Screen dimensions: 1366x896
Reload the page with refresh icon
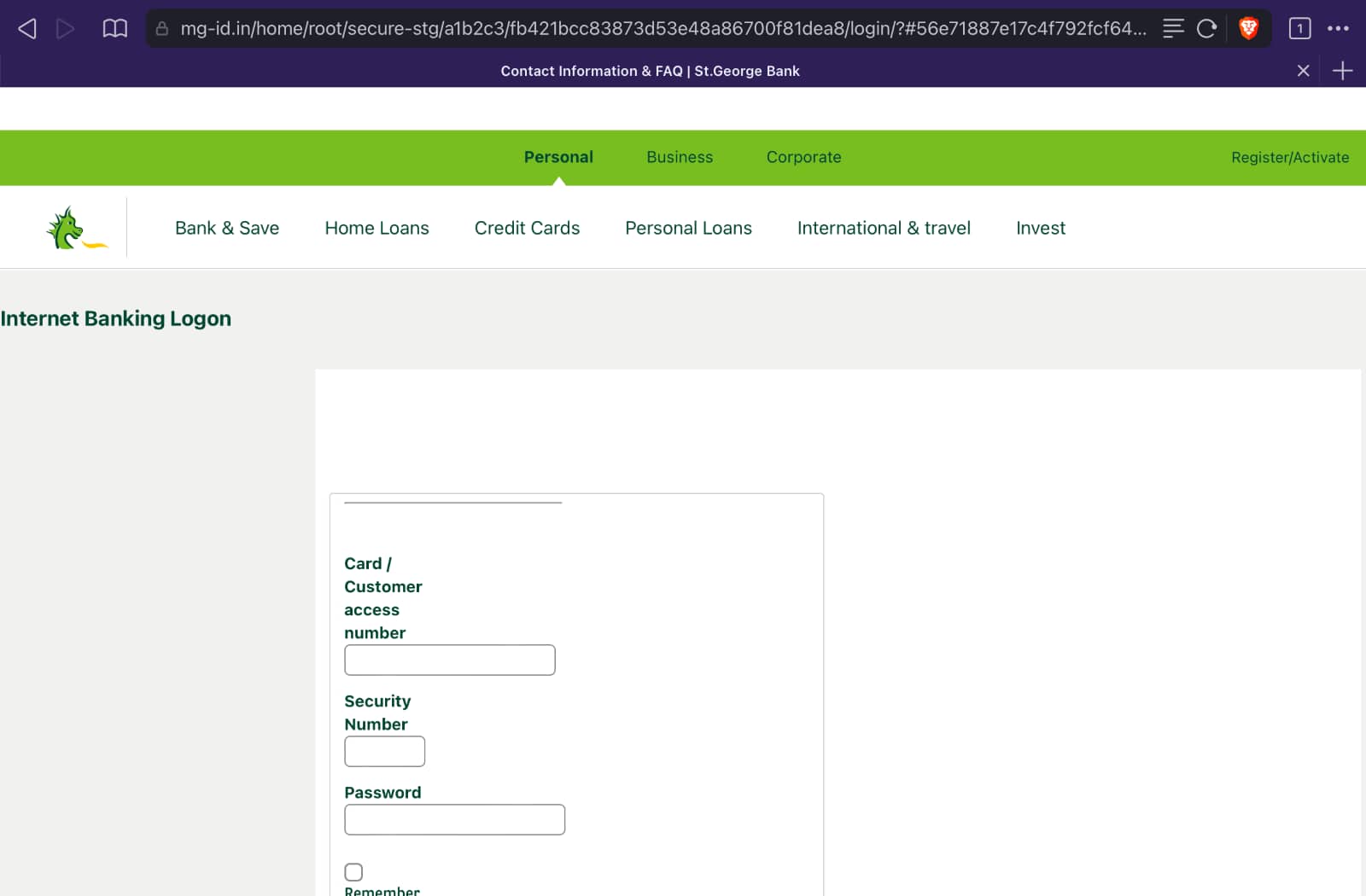point(1206,29)
